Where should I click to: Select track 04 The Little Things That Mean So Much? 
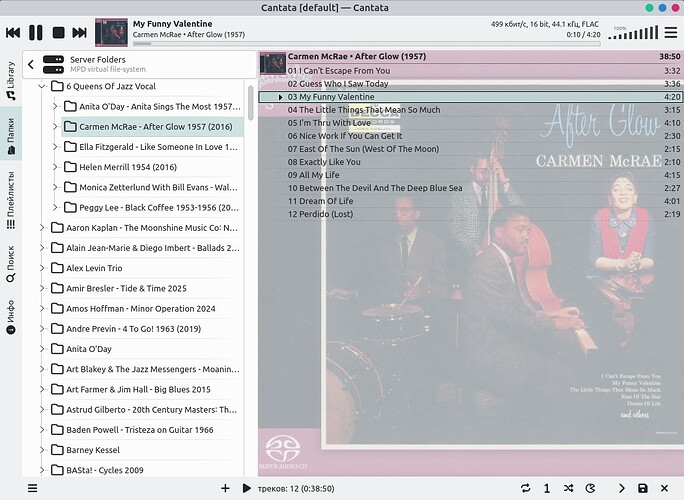(470, 110)
